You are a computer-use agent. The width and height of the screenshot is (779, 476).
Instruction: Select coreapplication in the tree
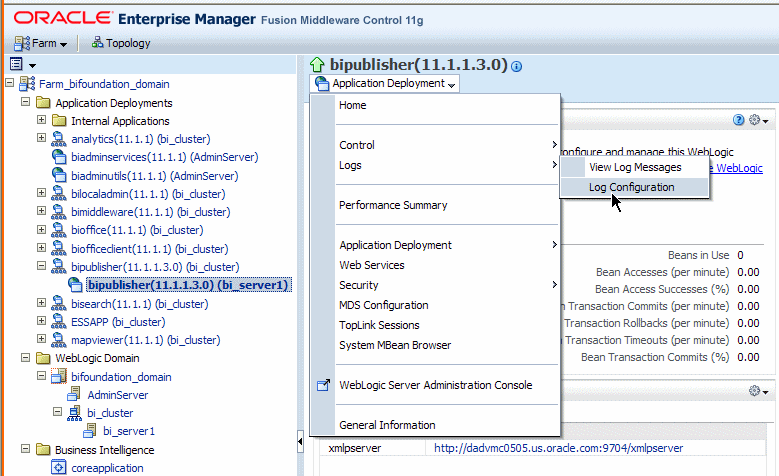point(107,468)
